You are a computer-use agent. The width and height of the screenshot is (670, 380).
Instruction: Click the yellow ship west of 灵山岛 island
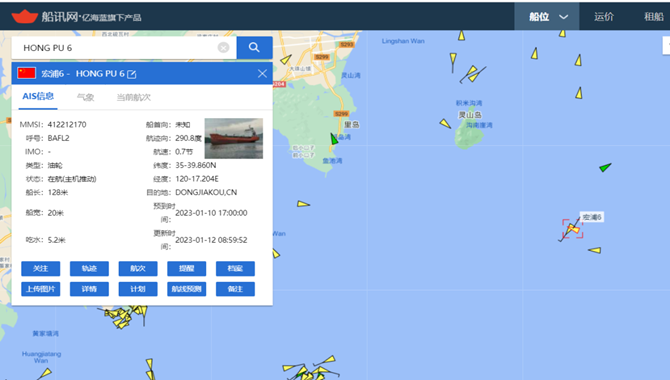tap(445, 124)
